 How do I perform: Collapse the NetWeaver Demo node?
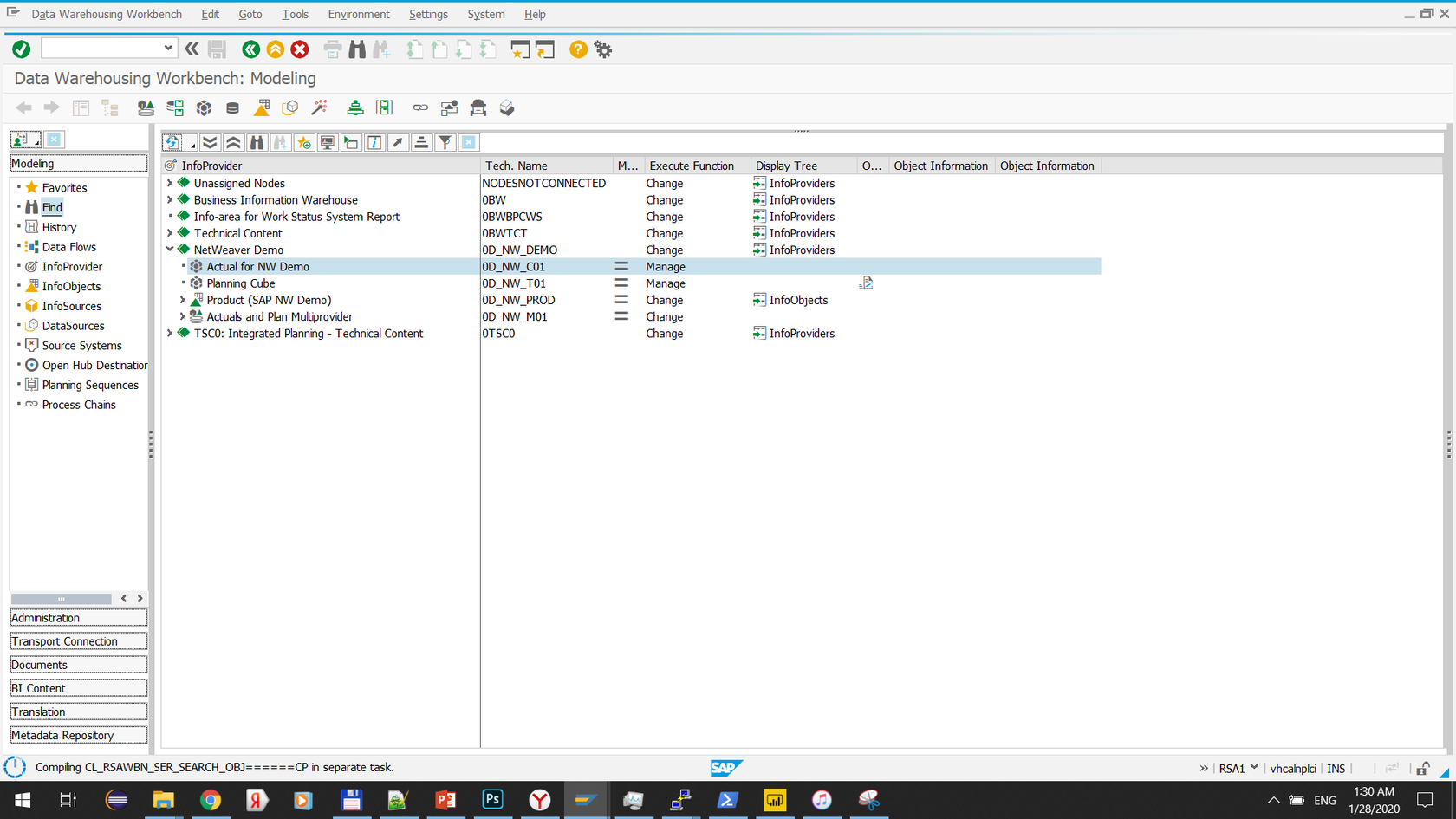170,250
